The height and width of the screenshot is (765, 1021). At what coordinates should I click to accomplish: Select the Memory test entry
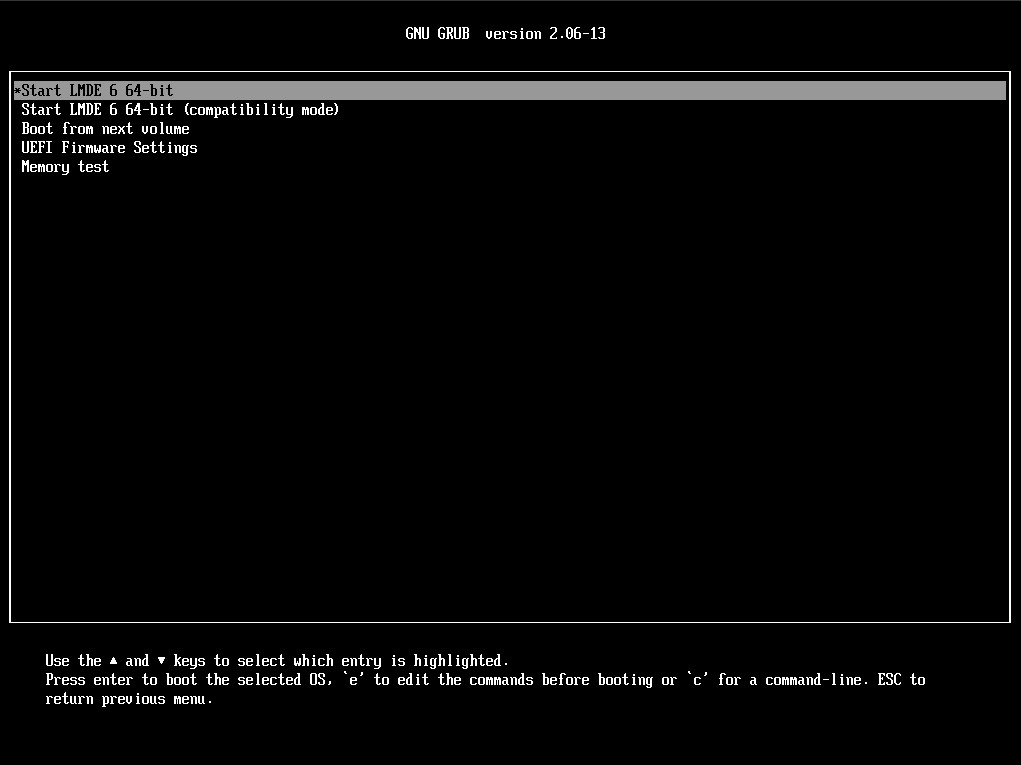65,167
